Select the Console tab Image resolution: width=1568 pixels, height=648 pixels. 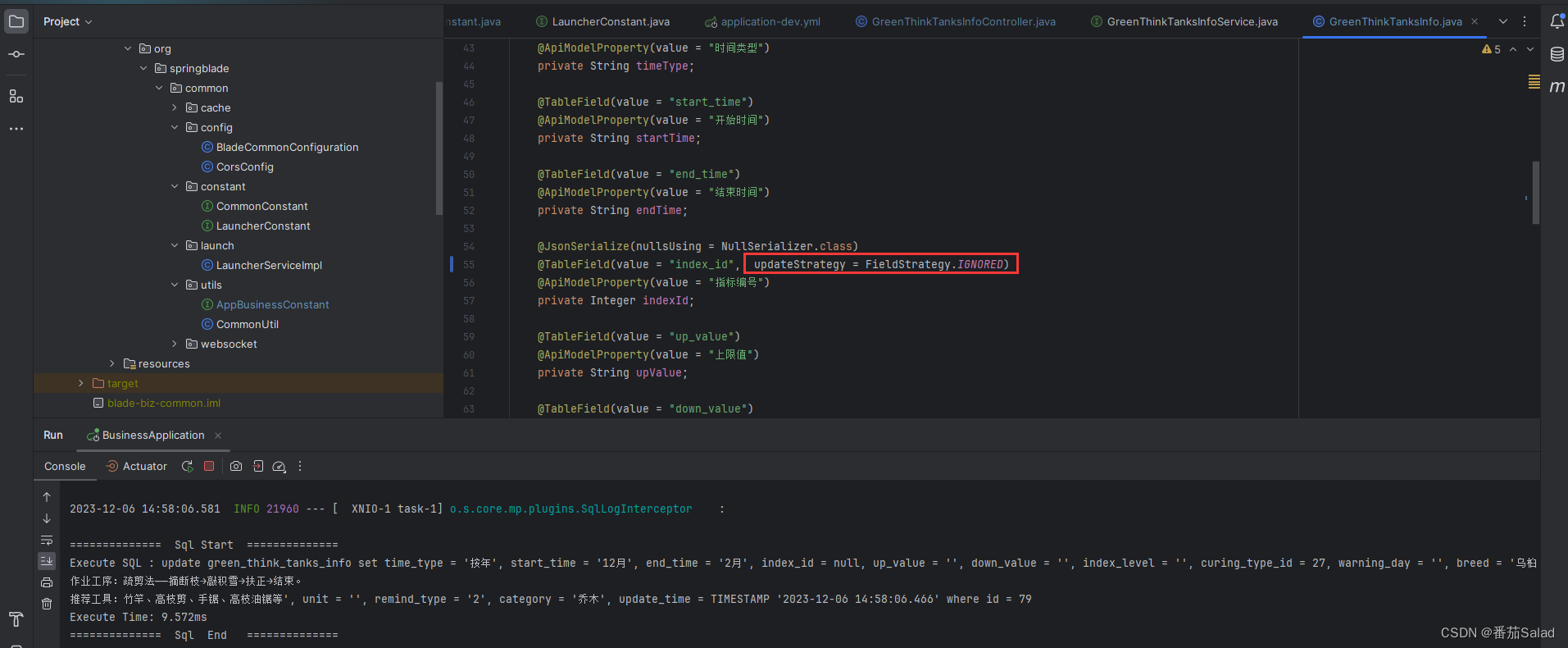point(65,466)
